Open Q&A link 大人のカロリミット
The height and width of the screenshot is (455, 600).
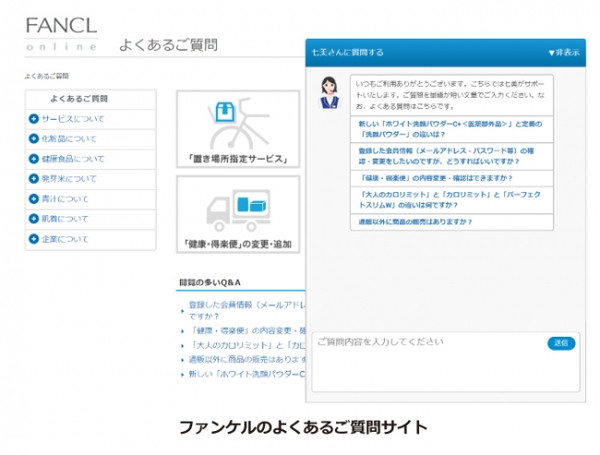click(247, 345)
